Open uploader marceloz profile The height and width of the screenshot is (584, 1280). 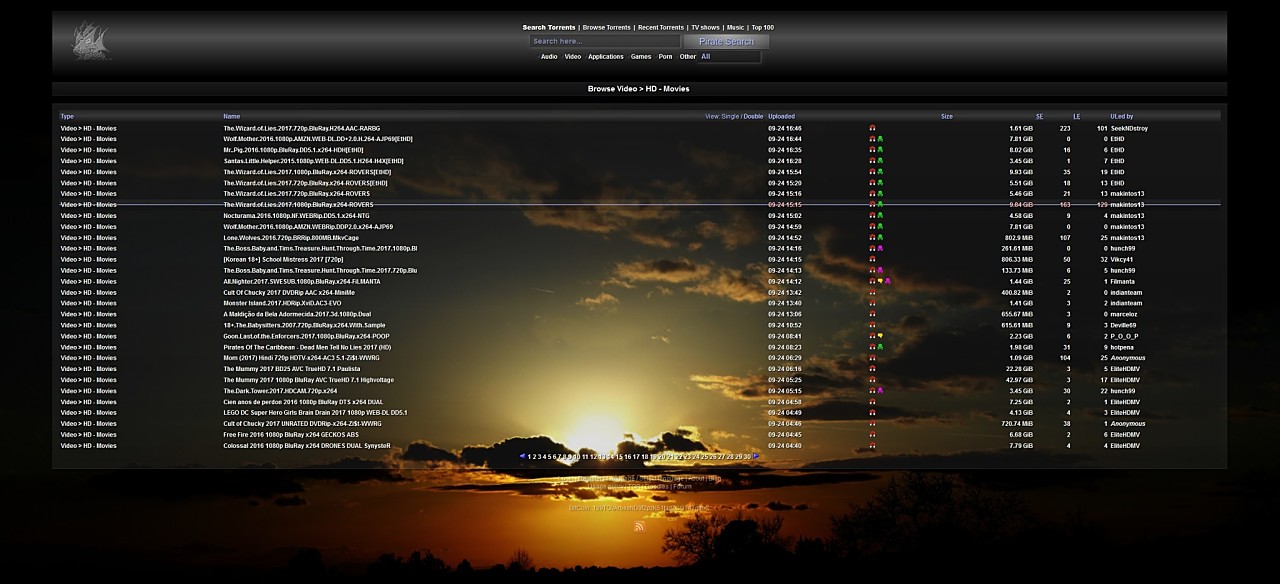1124,314
